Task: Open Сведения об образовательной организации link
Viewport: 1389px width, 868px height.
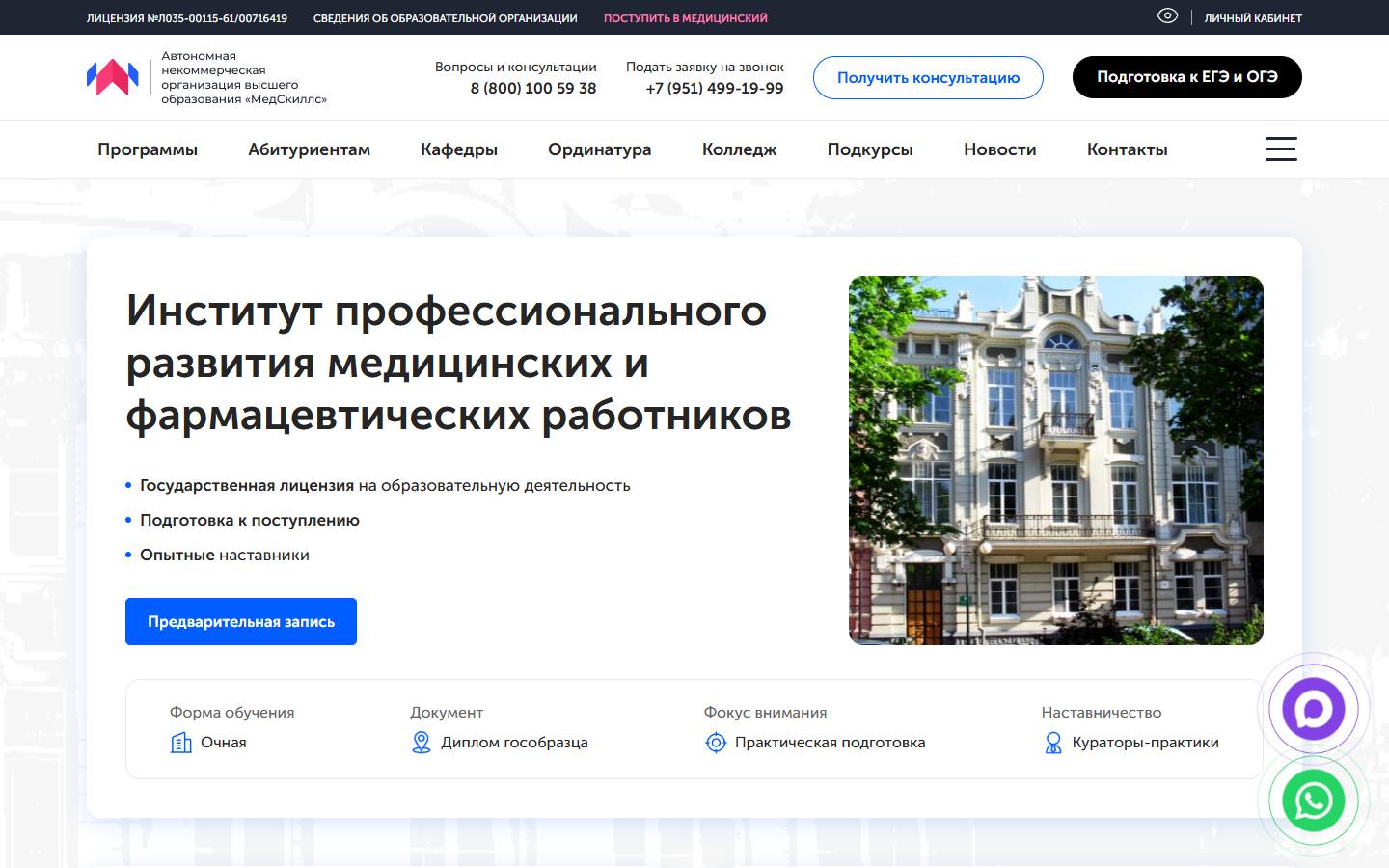Action: coord(446,18)
